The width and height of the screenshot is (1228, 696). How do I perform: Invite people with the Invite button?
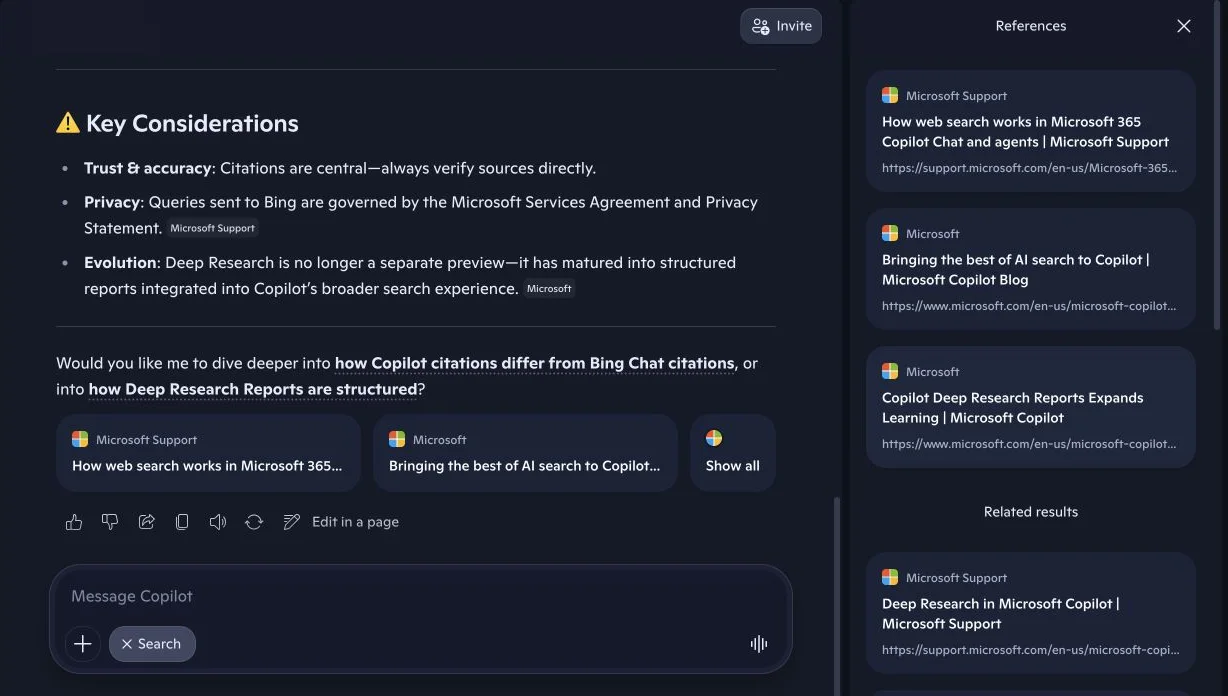pos(781,26)
